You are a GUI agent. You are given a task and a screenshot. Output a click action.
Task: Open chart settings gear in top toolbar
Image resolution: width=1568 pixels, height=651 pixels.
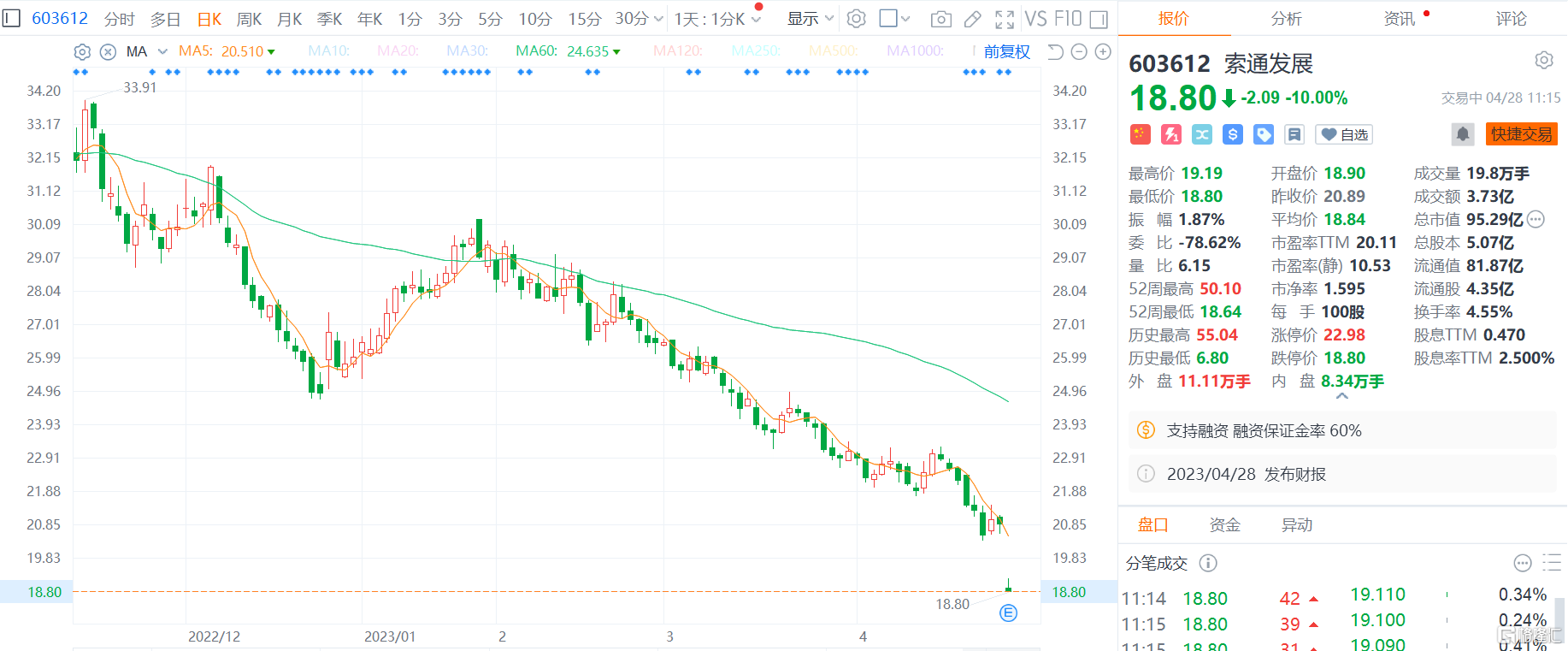(856, 19)
